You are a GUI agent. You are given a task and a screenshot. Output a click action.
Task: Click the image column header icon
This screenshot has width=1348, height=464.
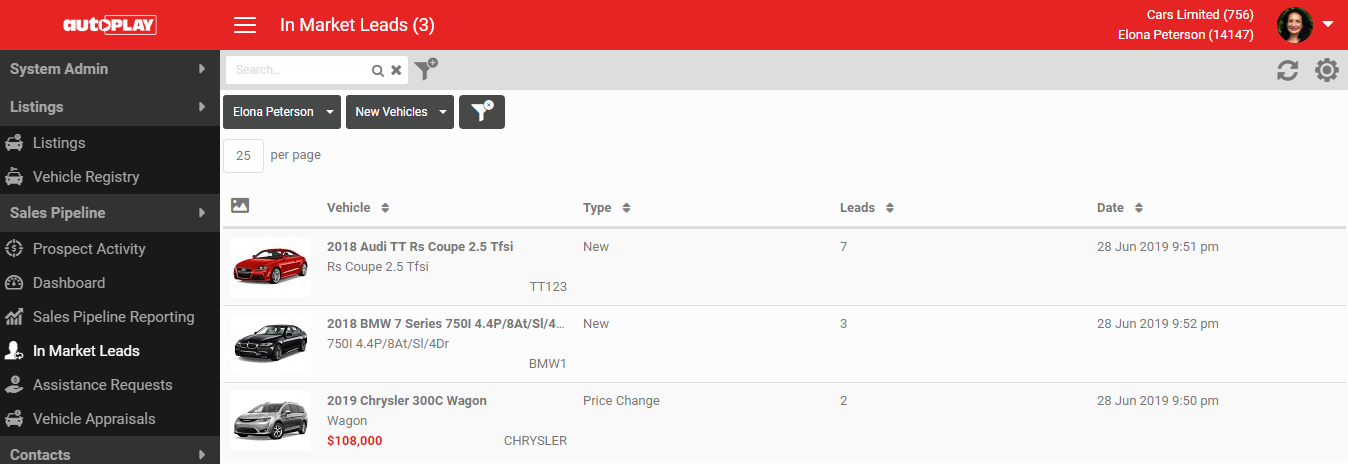point(240,205)
